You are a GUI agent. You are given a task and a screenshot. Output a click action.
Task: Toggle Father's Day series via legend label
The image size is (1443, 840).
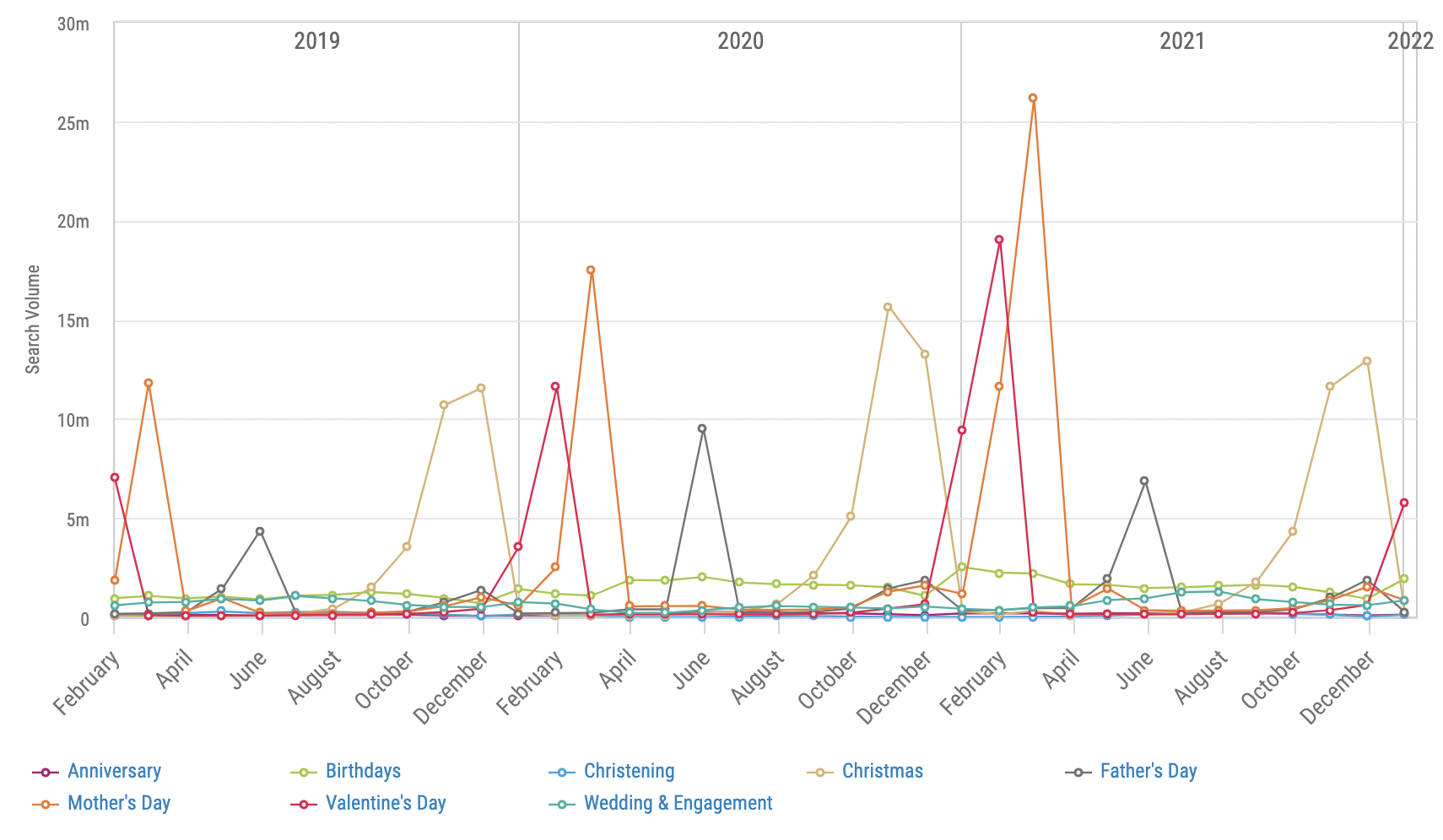coord(1148,772)
